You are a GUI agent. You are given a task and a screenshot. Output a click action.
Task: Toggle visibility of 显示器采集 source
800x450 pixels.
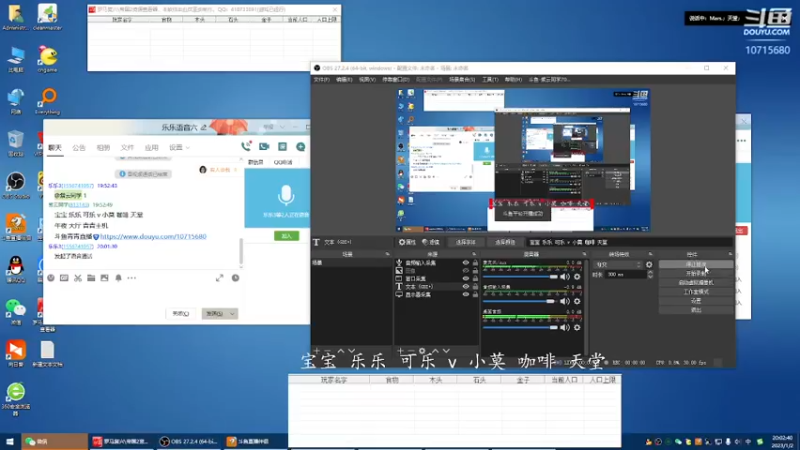pyautogui.click(x=466, y=294)
